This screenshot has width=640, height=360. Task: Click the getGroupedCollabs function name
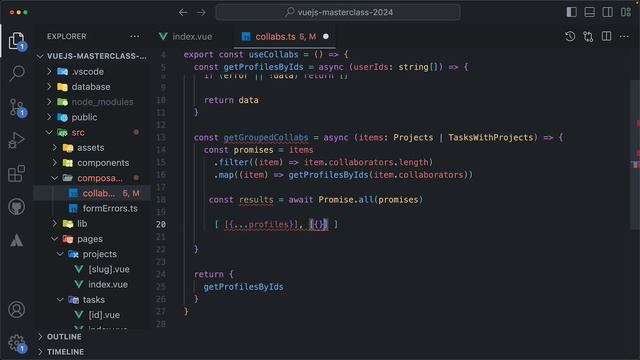[x=266, y=138]
